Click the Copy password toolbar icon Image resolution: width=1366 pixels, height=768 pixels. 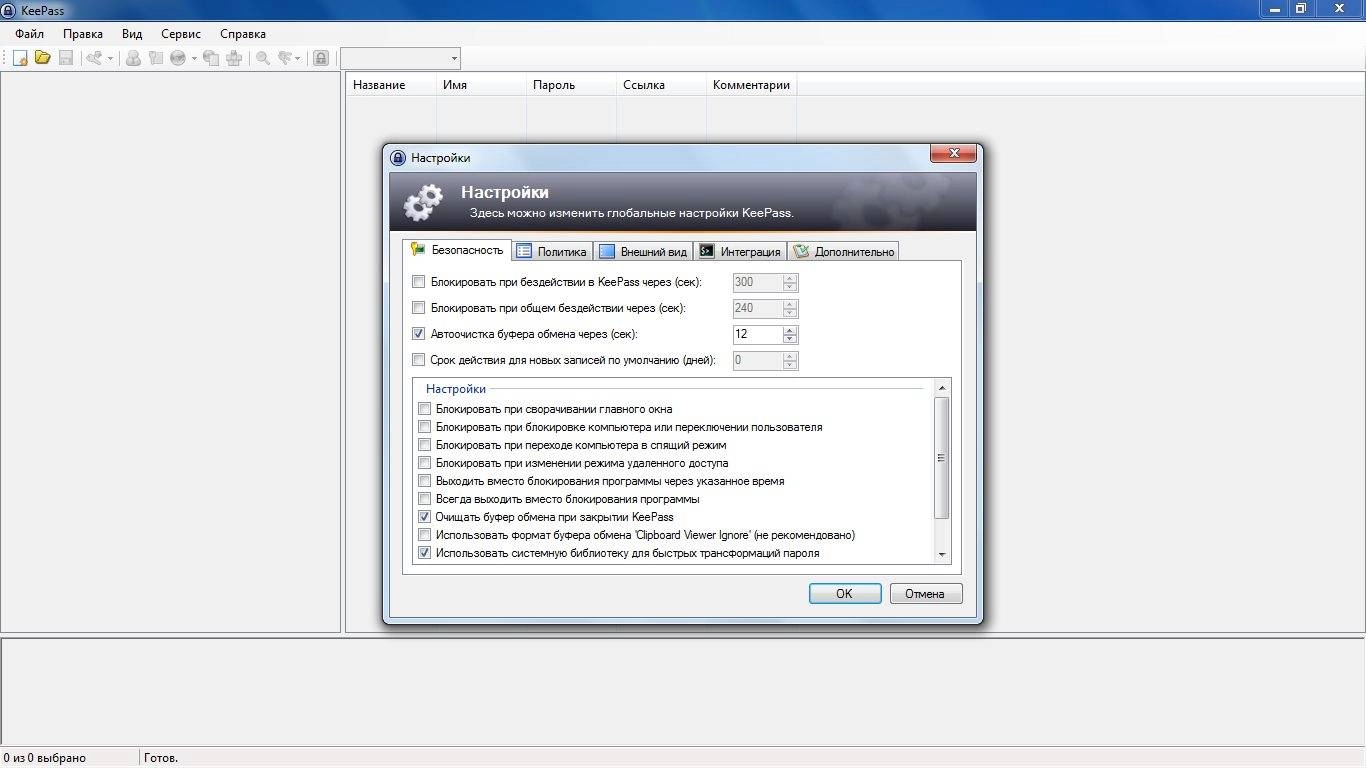coord(156,58)
